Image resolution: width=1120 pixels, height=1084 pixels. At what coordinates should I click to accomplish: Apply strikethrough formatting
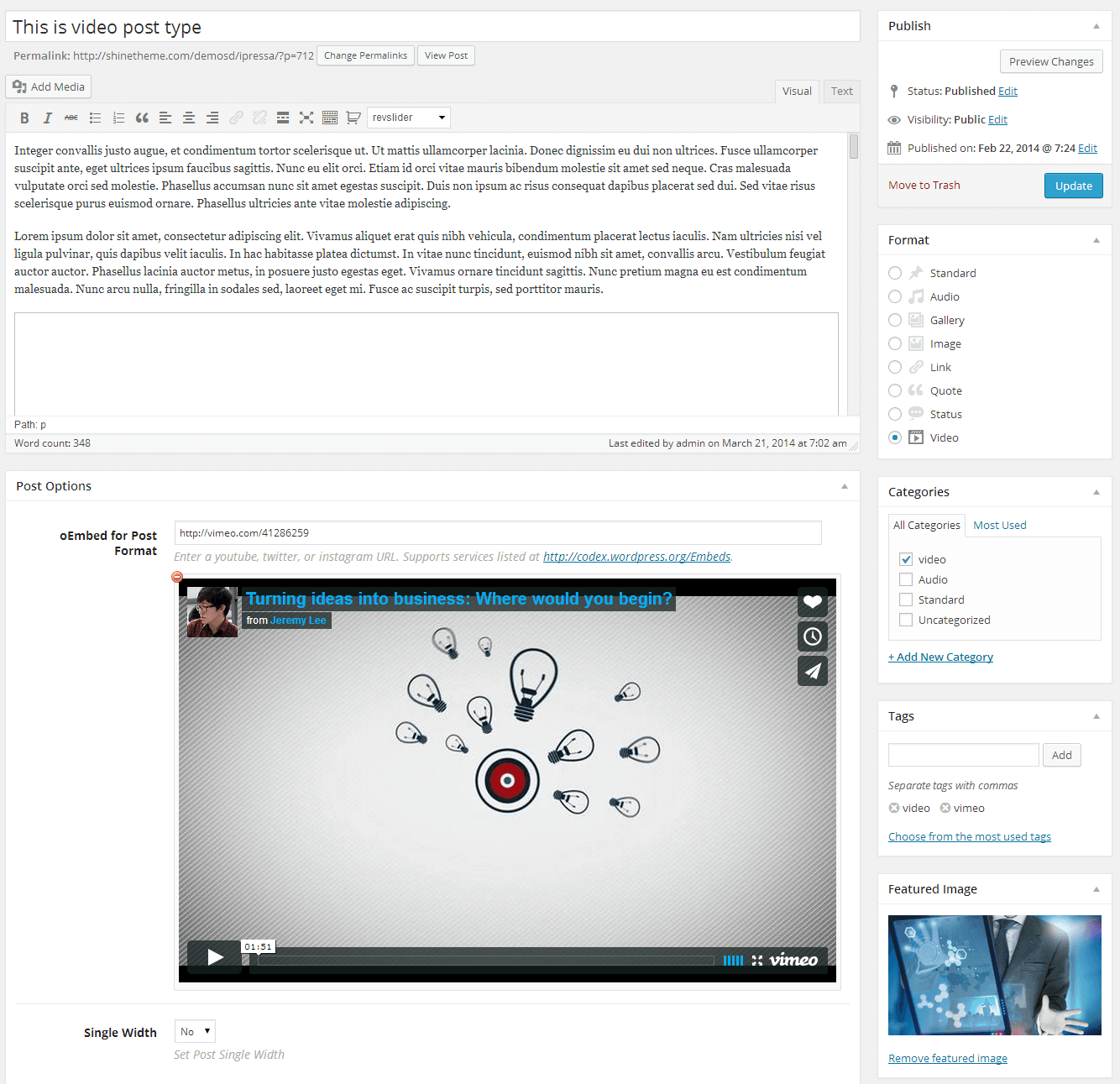[x=71, y=118]
